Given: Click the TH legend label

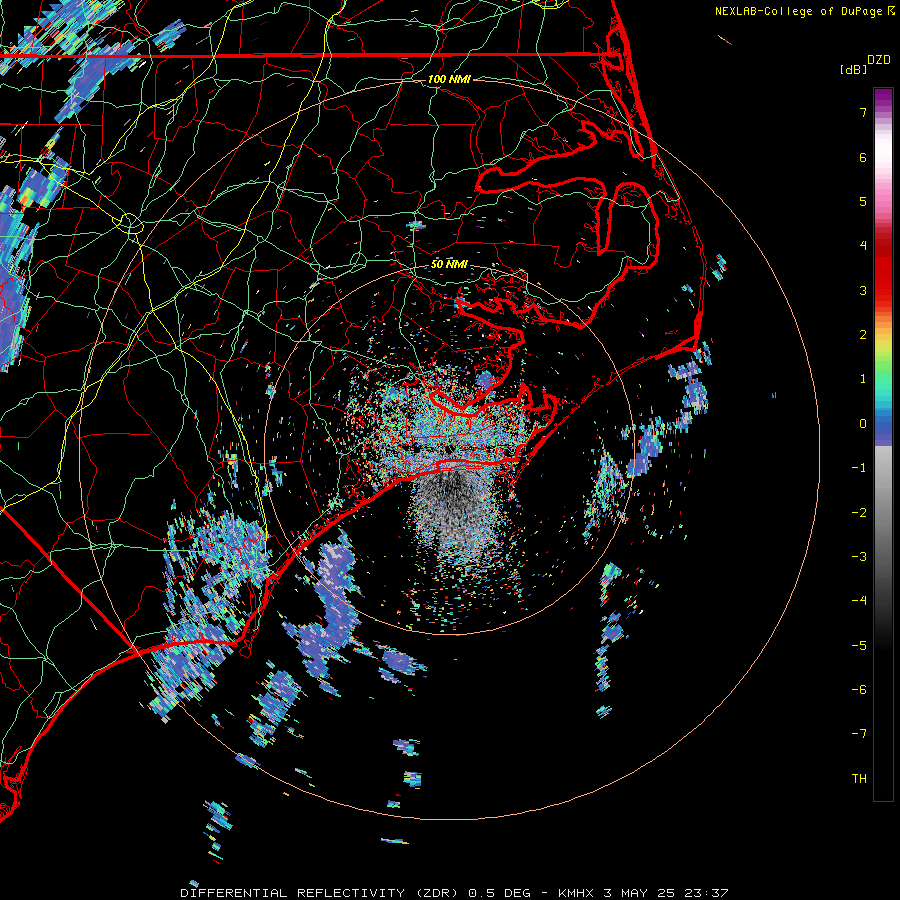Looking at the screenshot, I should click(x=859, y=779).
